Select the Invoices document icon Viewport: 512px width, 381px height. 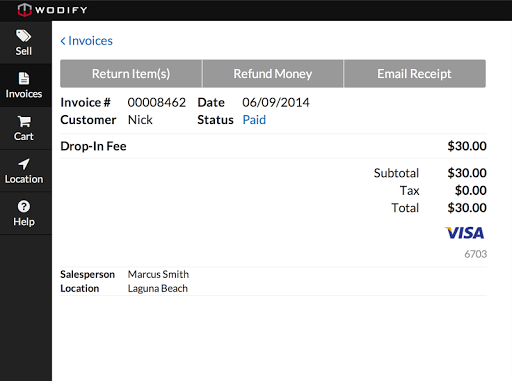click(24, 79)
